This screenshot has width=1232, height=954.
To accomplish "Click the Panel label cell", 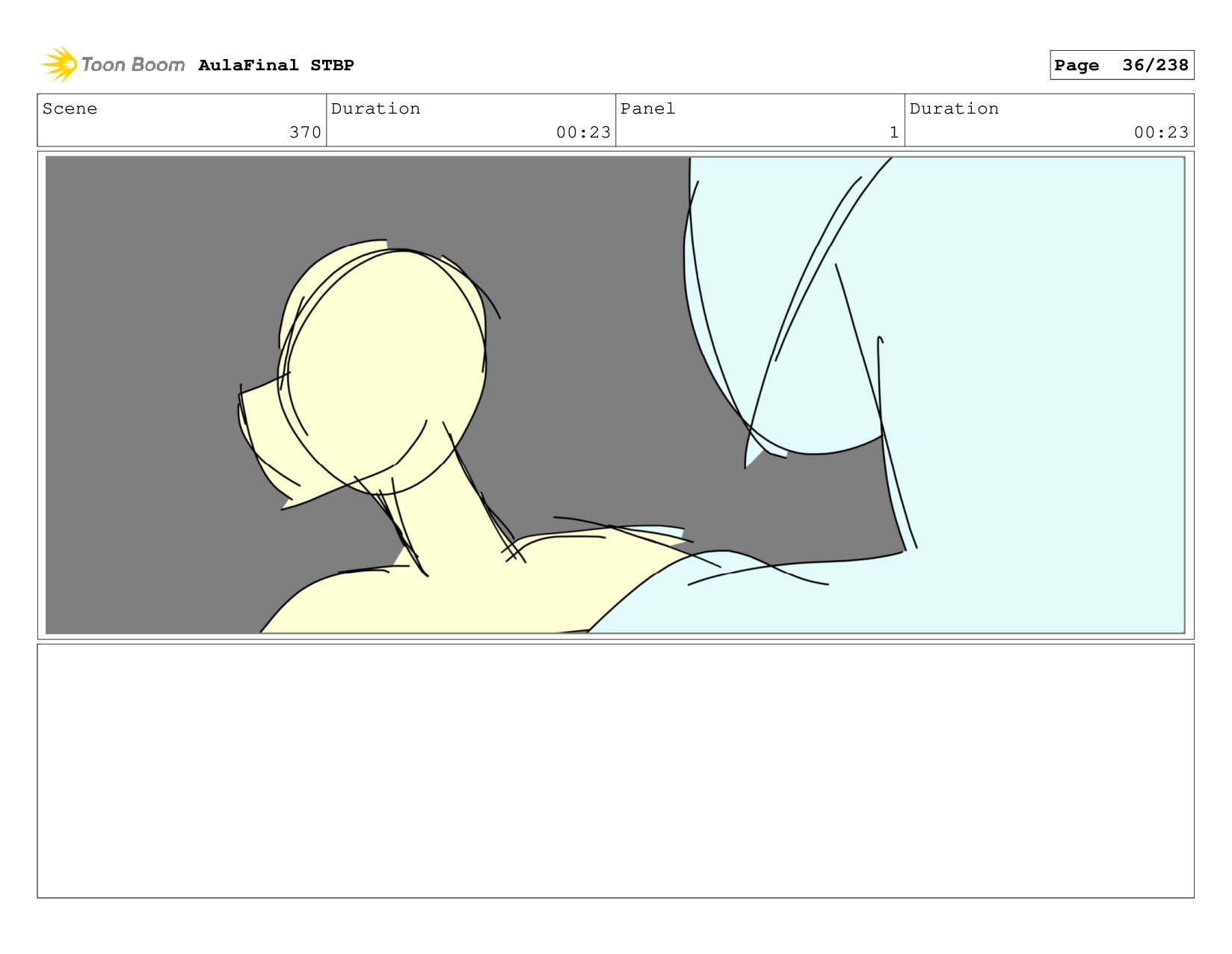I will point(760,120).
